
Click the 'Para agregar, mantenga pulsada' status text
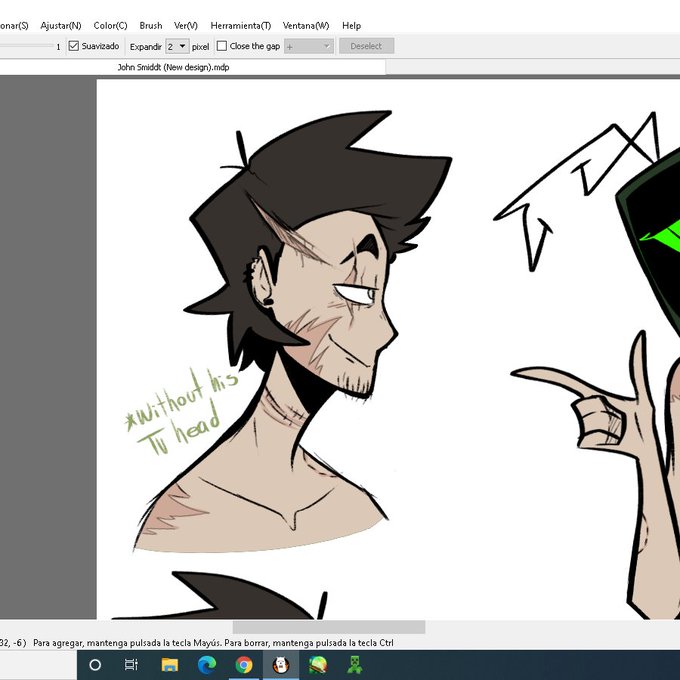[213, 643]
